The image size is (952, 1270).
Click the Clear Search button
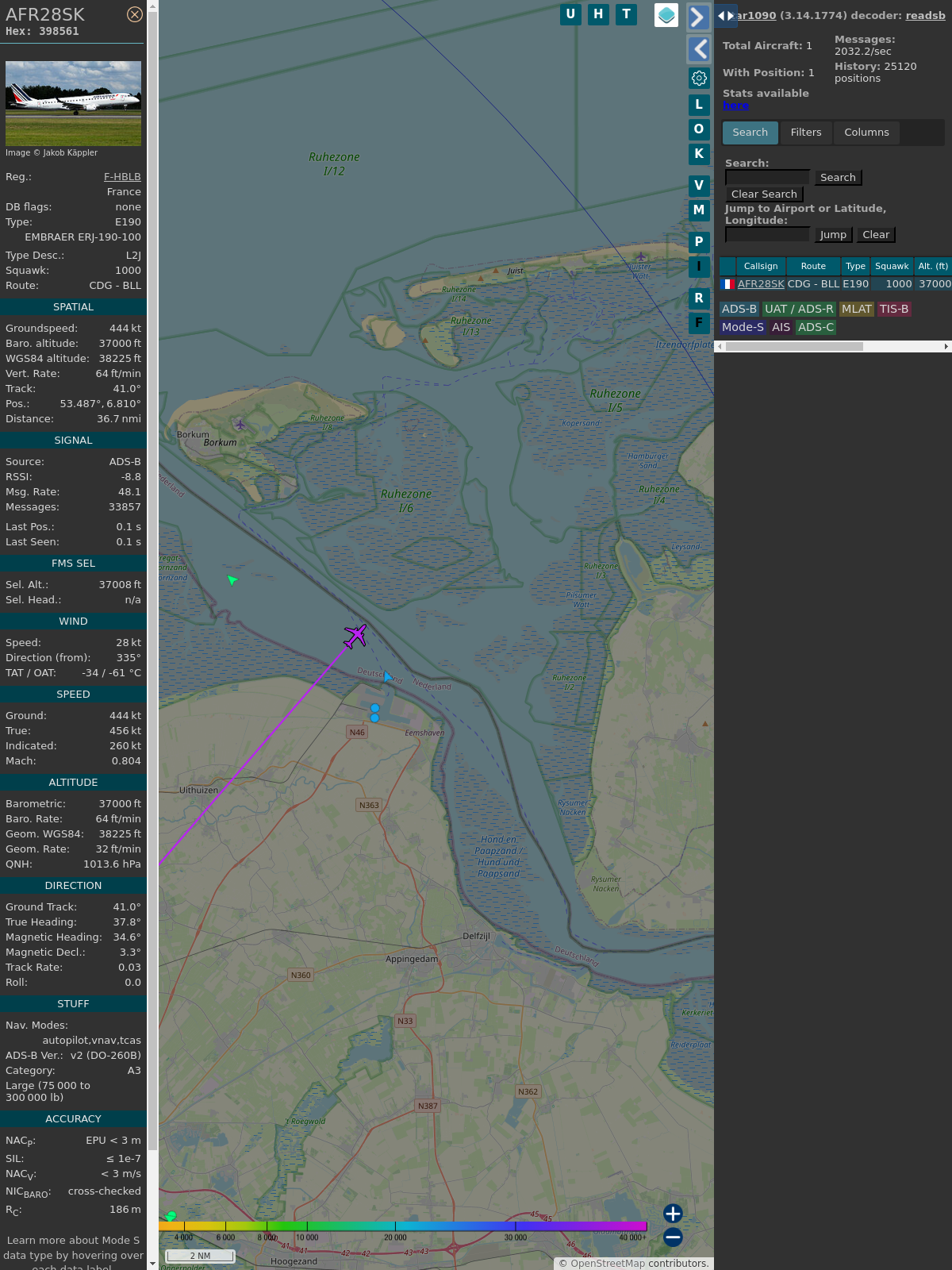(764, 194)
